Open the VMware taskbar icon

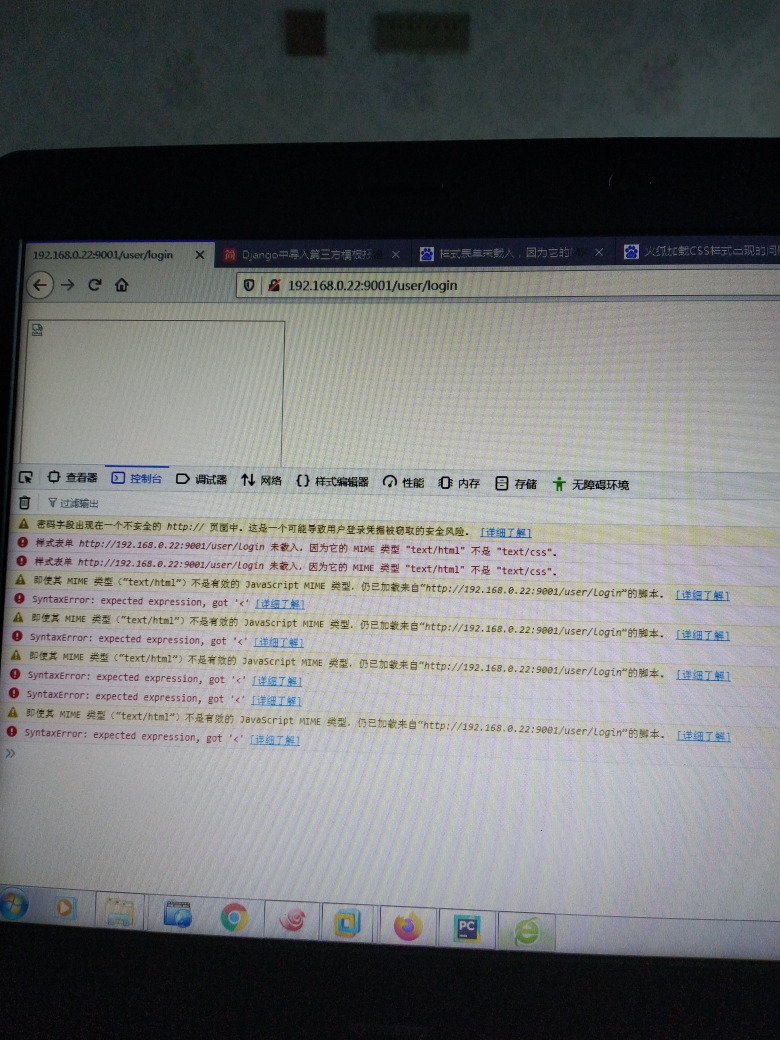[x=348, y=923]
